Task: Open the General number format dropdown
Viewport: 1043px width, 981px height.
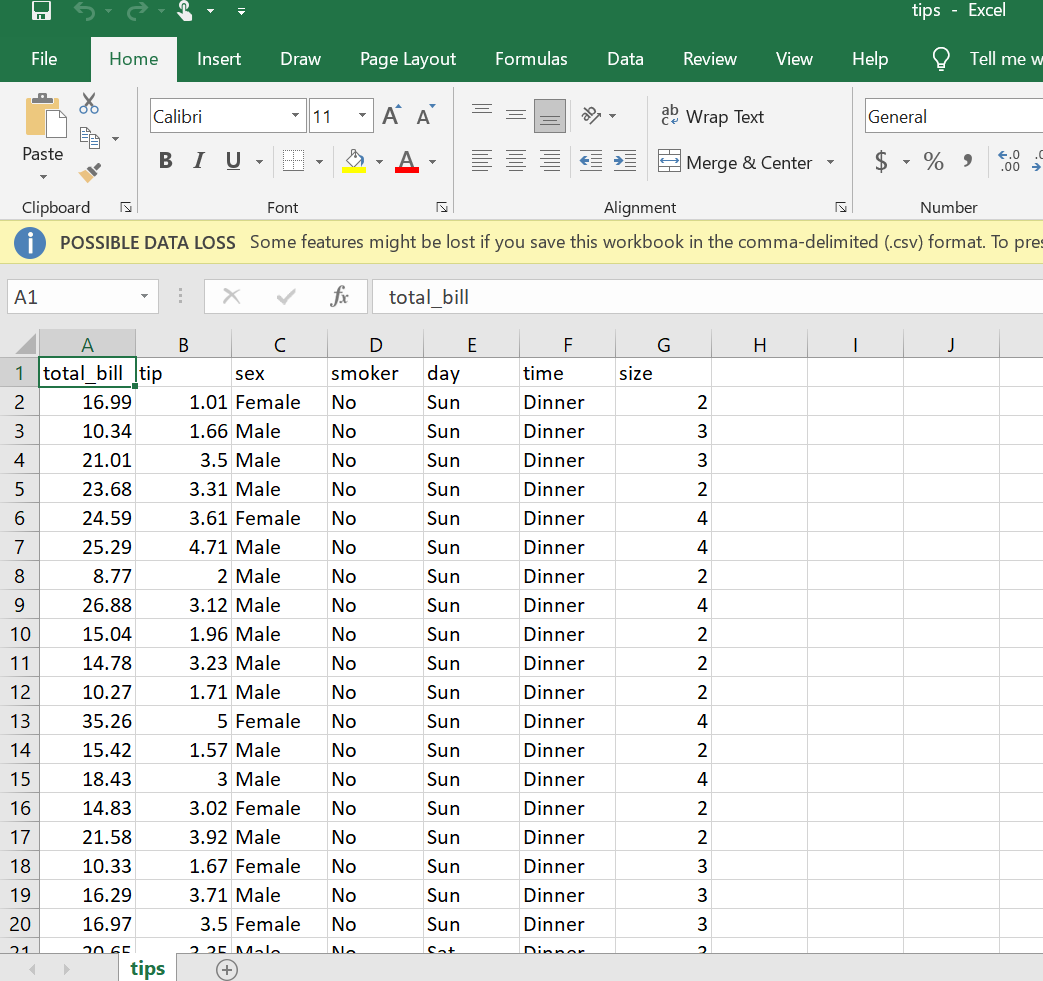Action: click(x=950, y=116)
